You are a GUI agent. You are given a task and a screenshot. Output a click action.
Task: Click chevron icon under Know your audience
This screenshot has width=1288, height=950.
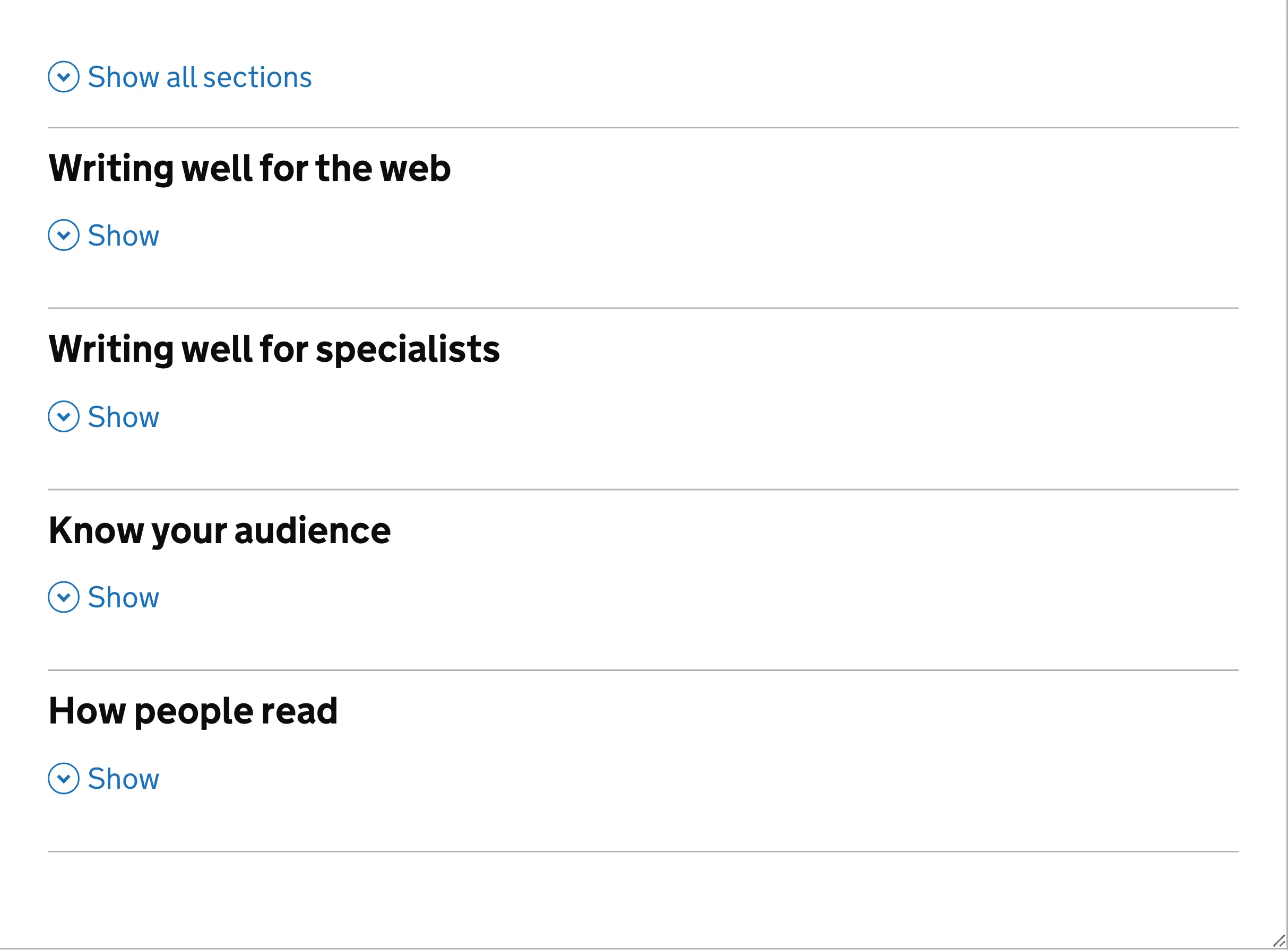pyautogui.click(x=63, y=597)
